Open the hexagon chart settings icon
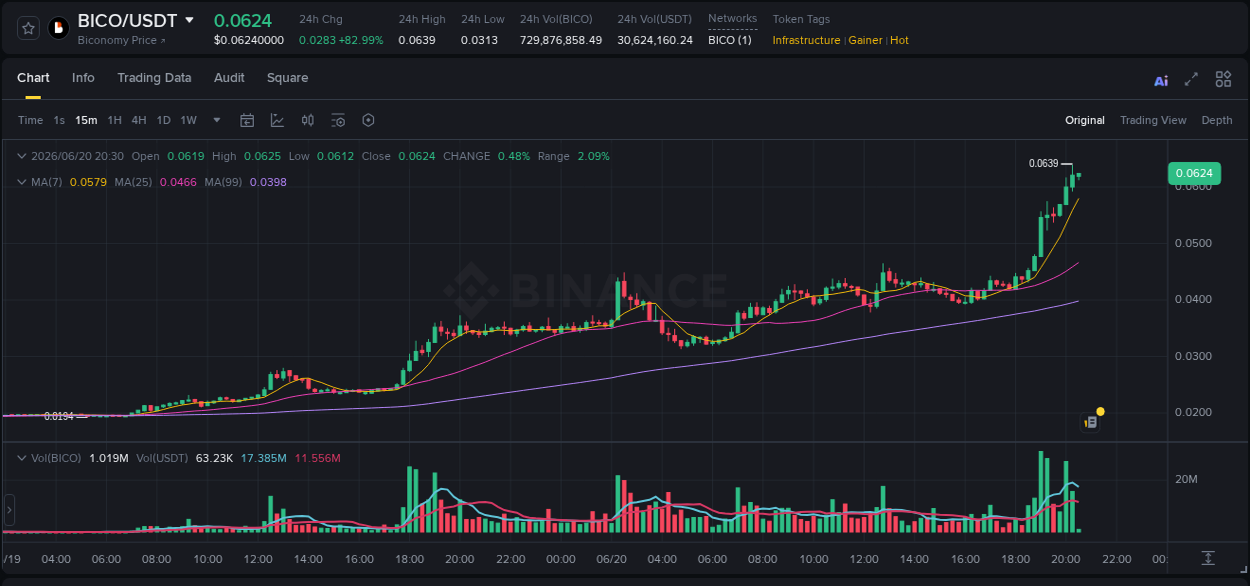 (368, 120)
